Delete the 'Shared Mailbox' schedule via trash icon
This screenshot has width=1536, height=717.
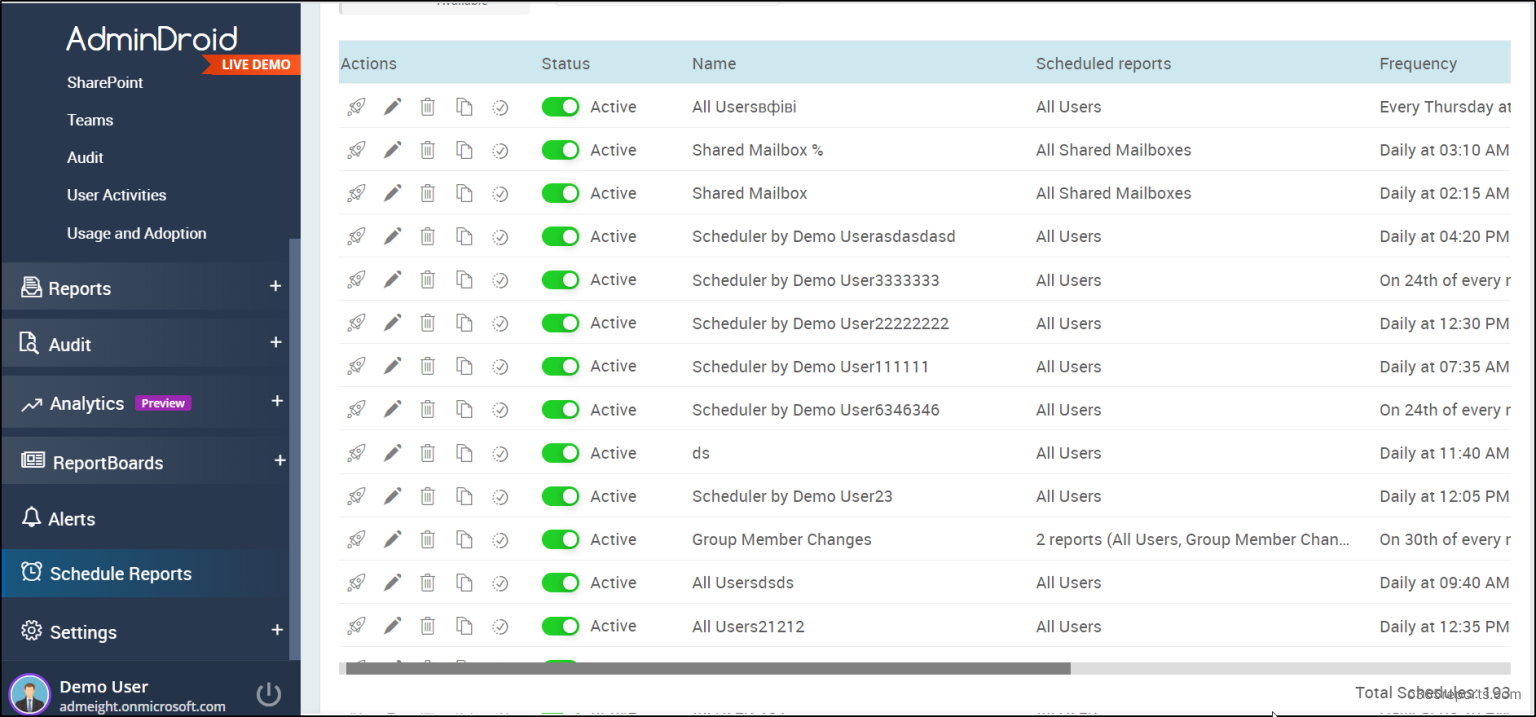coord(427,193)
